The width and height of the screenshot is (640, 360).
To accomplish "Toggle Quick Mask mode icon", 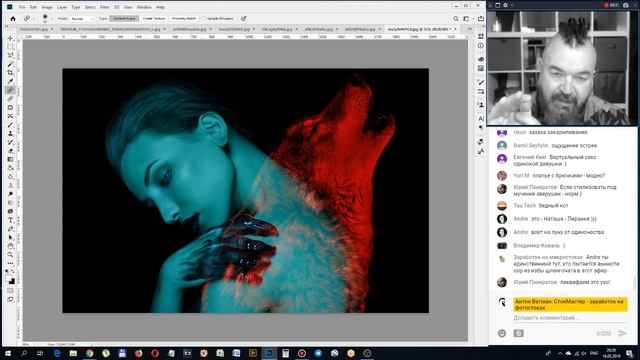I will [11, 291].
